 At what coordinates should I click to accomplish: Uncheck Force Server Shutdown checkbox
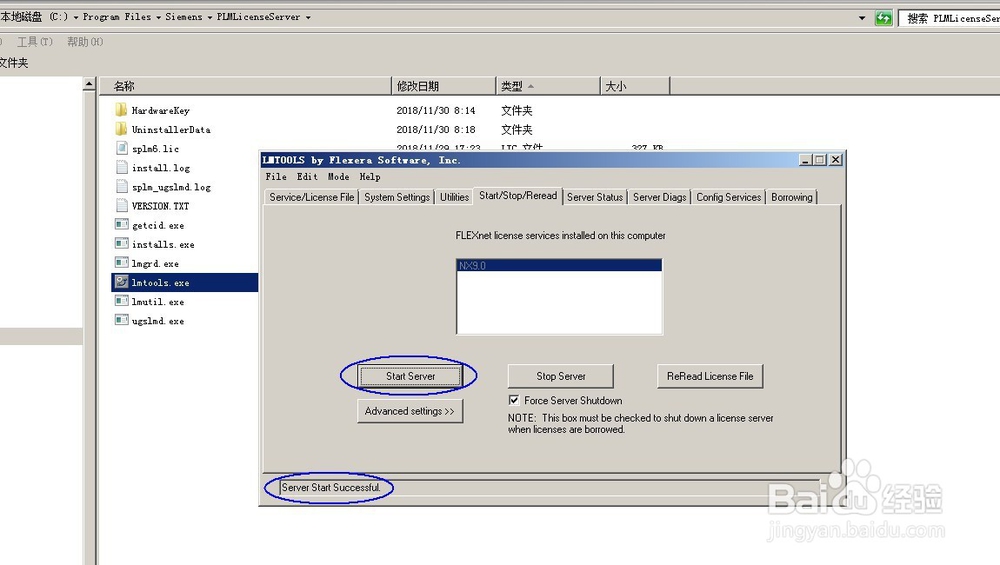pyautogui.click(x=513, y=400)
